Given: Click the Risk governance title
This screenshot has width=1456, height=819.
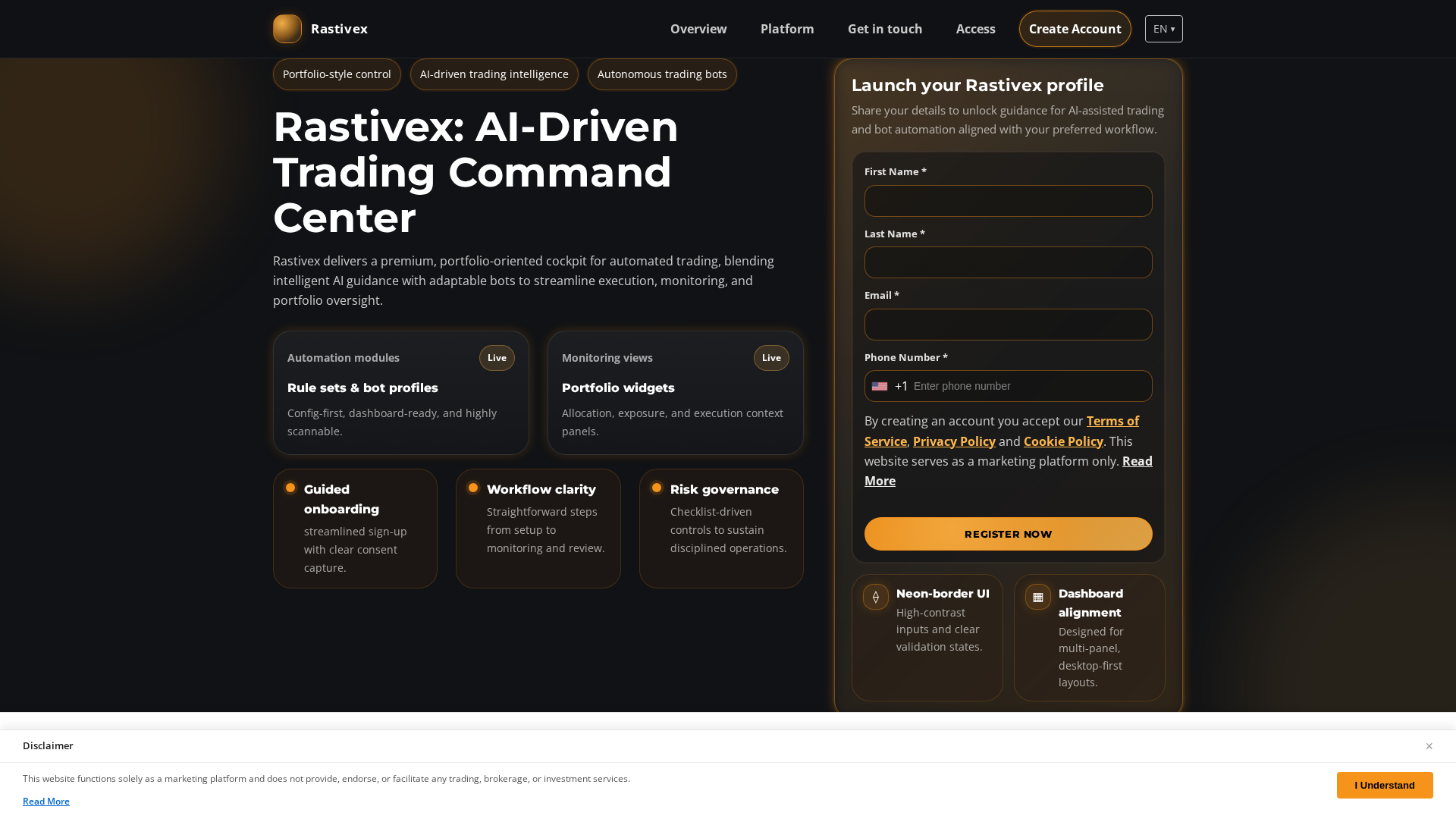Looking at the screenshot, I should pos(724,489).
